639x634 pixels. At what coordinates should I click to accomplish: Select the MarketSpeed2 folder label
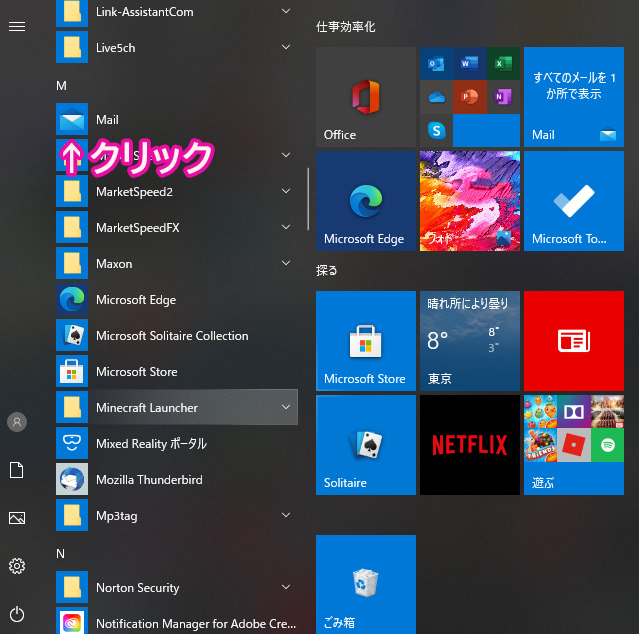pyautogui.click(x=134, y=192)
